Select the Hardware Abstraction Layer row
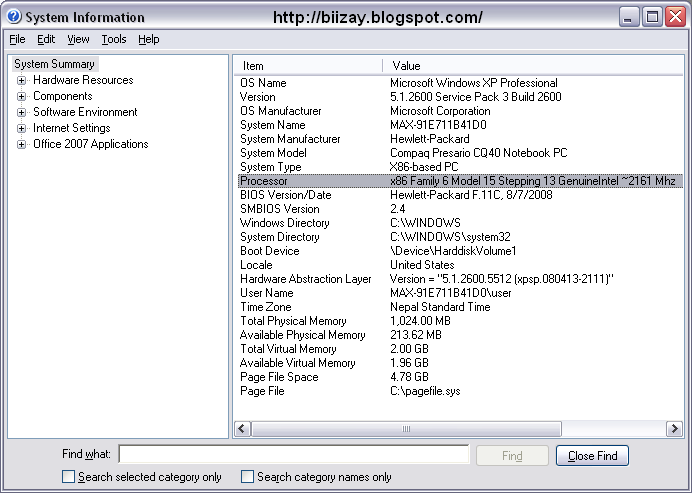The height and width of the screenshot is (493, 692). (459, 279)
